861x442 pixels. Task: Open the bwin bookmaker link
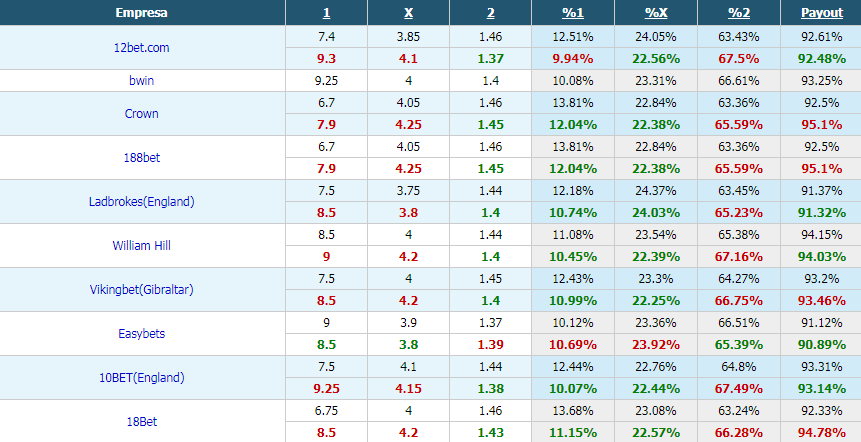pyautogui.click(x=142, y=81)
